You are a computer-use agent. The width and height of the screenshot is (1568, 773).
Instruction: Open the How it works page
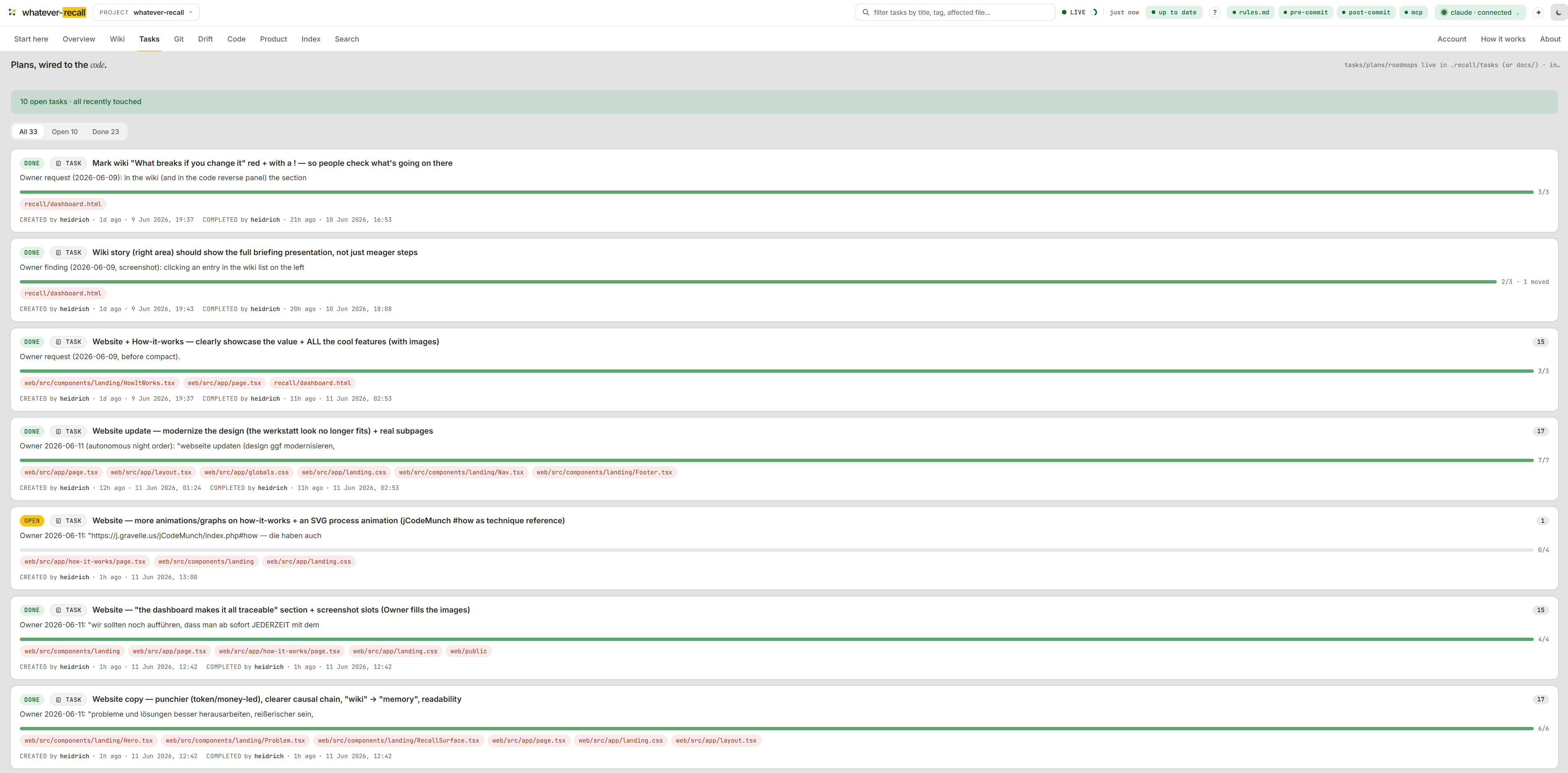1503,39
